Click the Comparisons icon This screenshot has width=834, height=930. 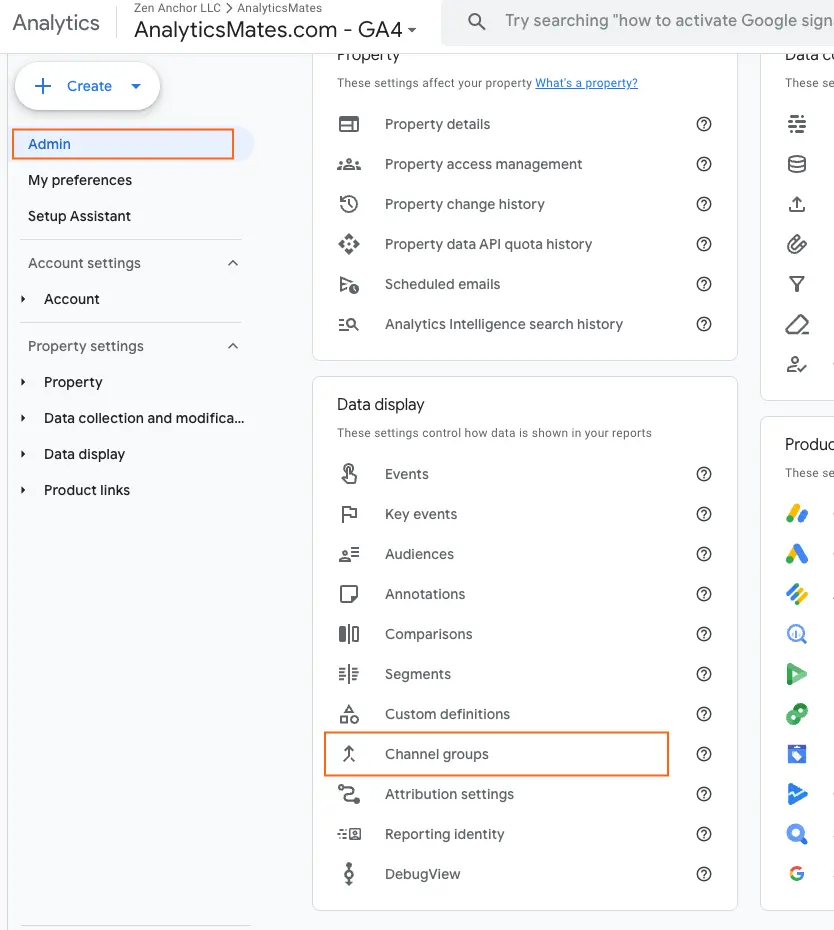click(x=349, y=634)
